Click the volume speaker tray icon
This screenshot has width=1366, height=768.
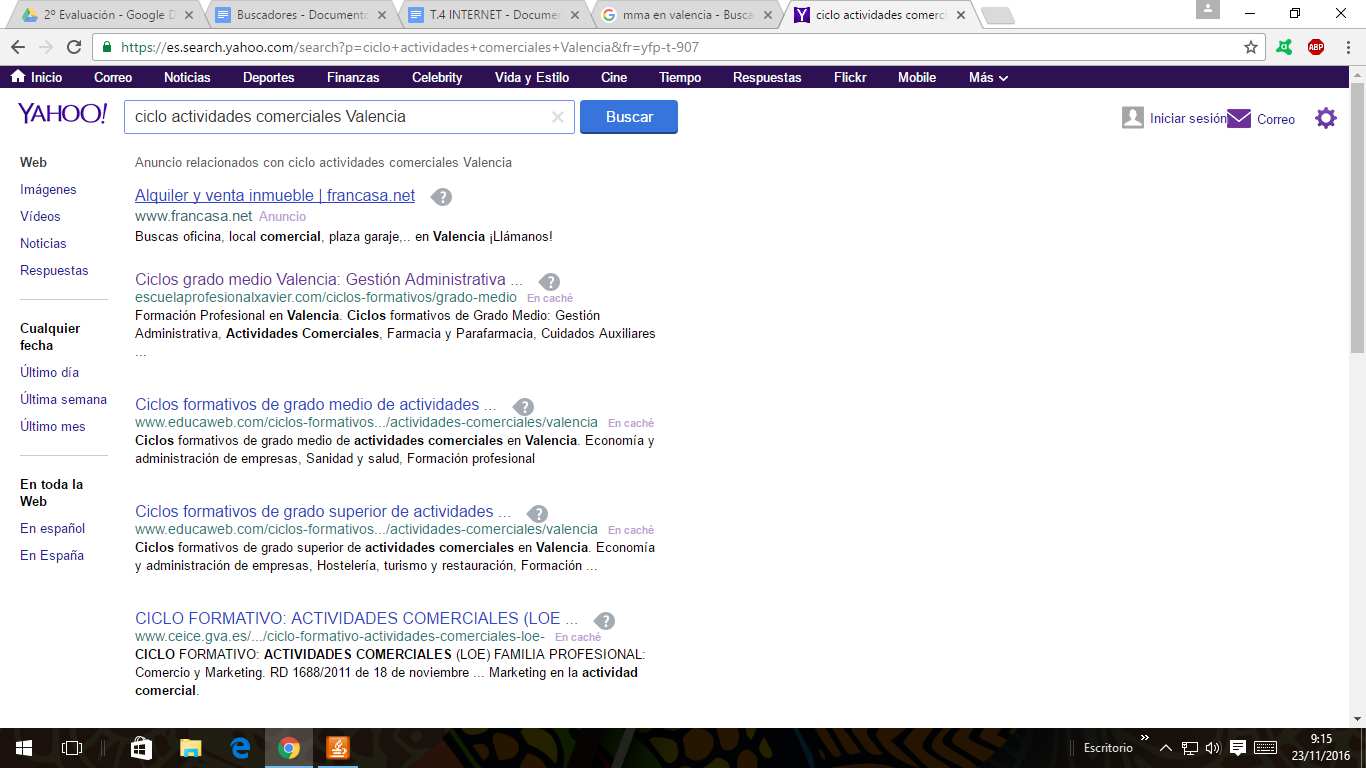click(x=1213, y=748)
